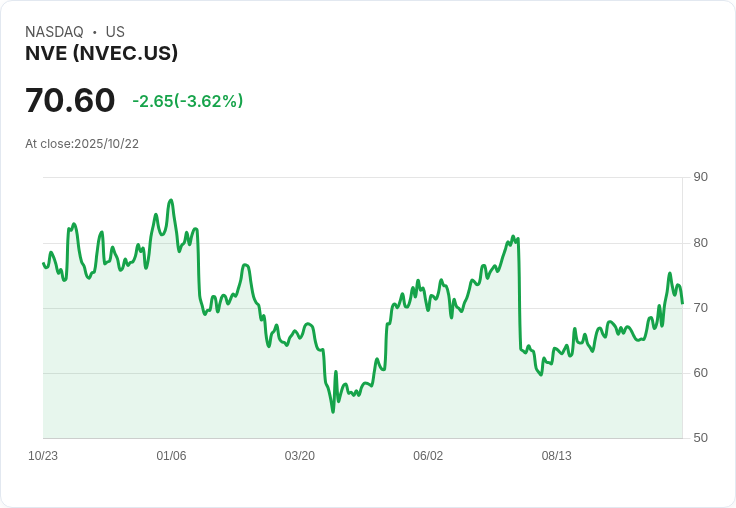Select the 06/02 date axis label
Viewport: 736px width, 508px height.
coord(428,456)
